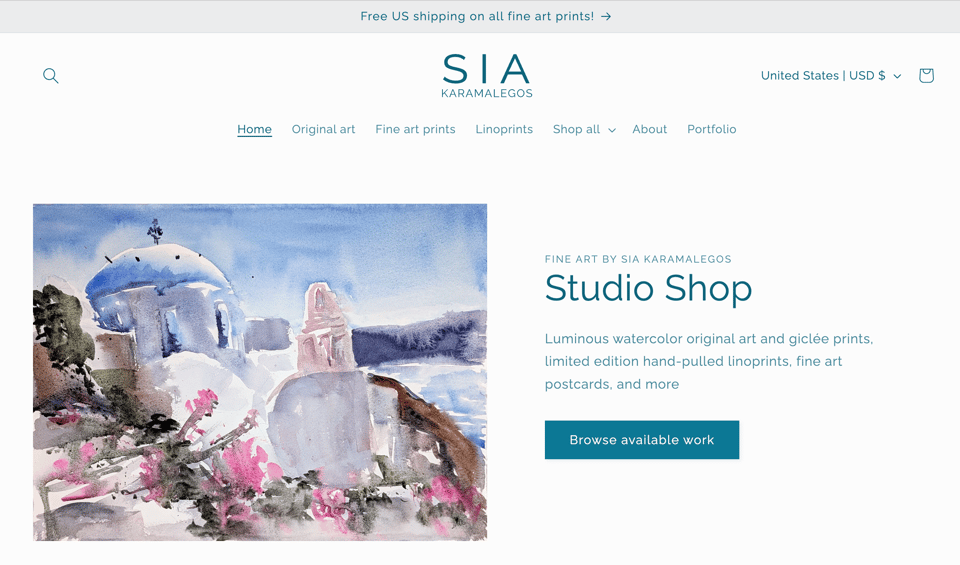The height and width of the screenshot is (565, 960).
Task: Open the Portfolio link
Action: click(x=711, y=129)
